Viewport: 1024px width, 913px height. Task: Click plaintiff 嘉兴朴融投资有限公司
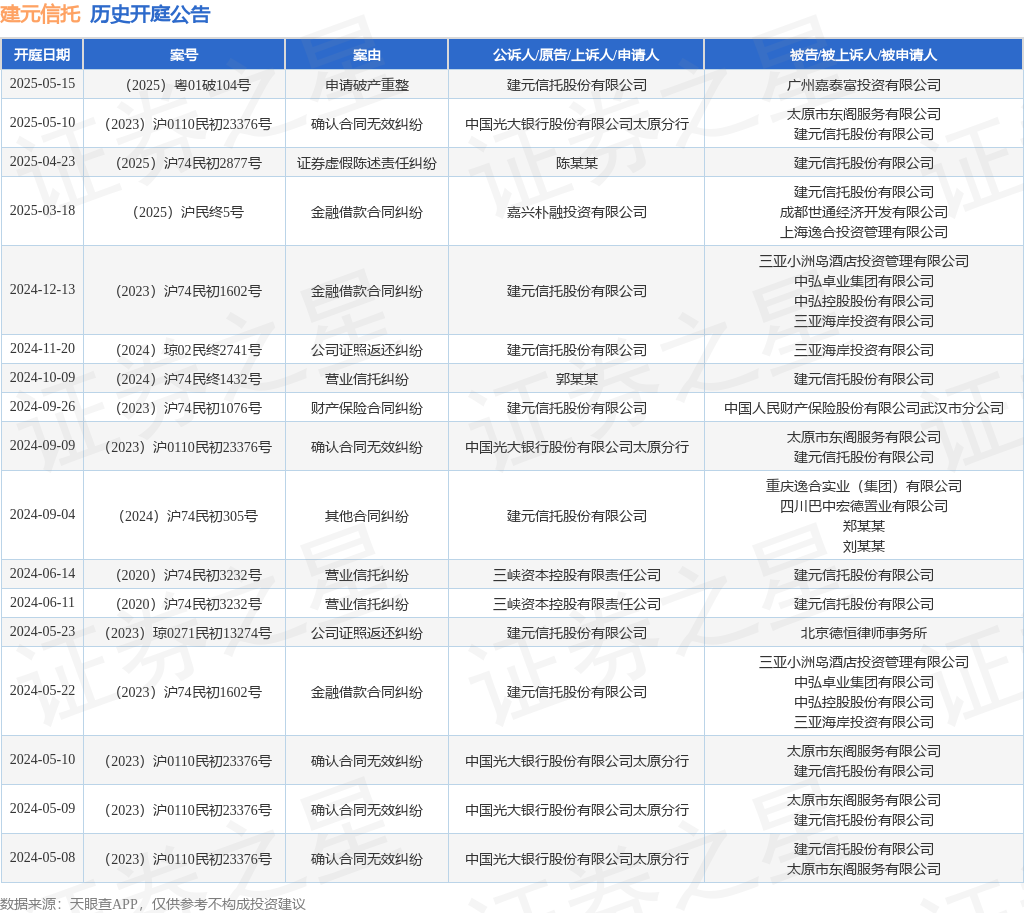point(576,212)
